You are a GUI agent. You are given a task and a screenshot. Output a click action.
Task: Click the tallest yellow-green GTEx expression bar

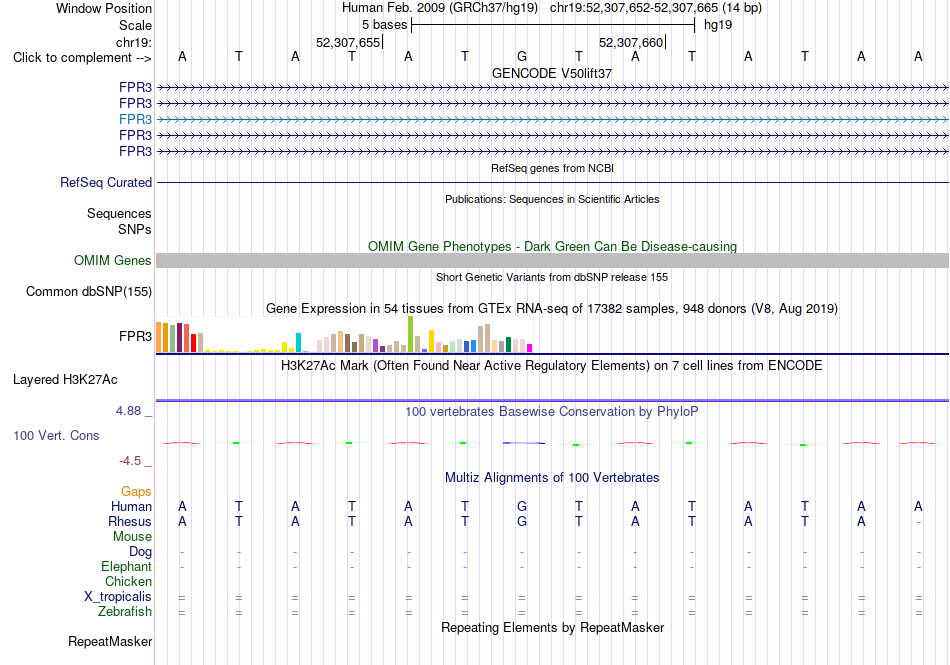(x=410, y=334)
